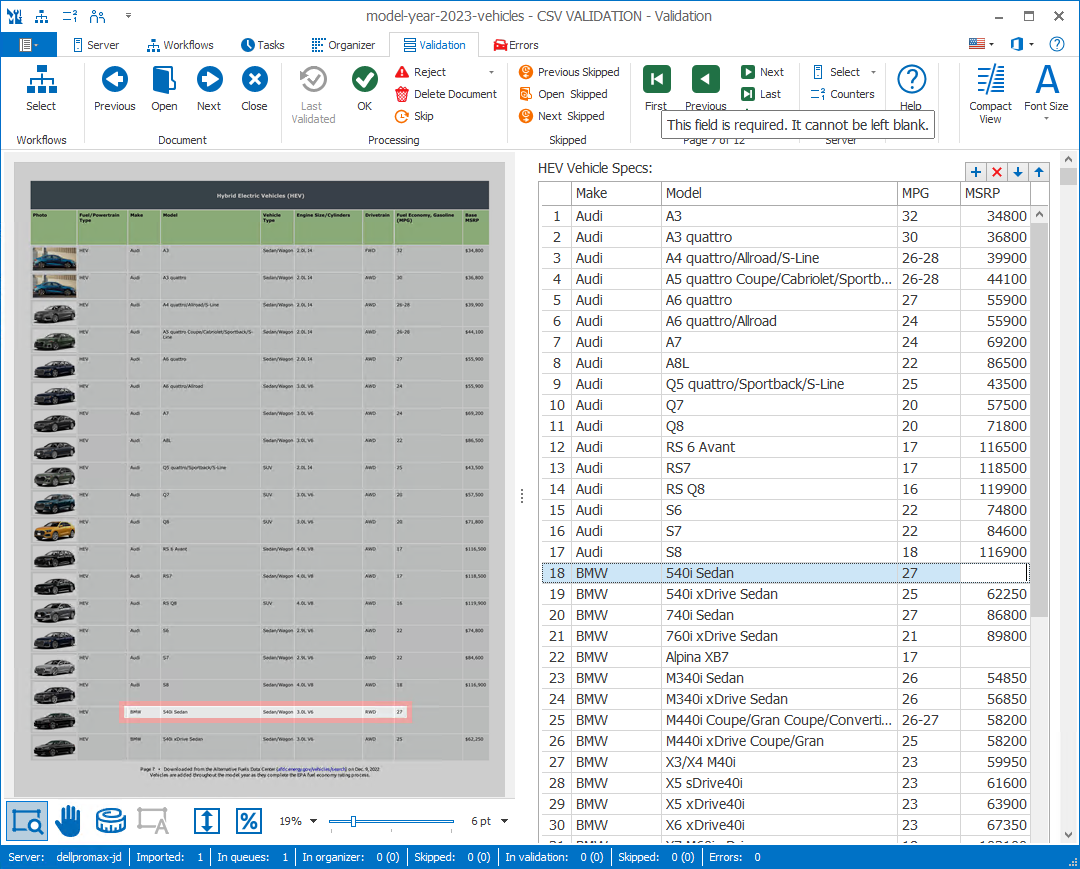
Task: Move the table row up
Action: tap(1039, 172)
